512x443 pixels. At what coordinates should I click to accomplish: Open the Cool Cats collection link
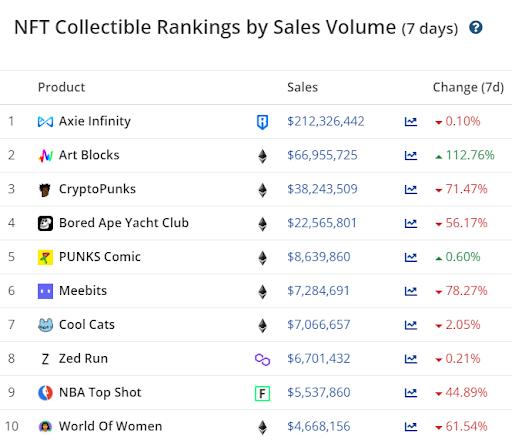tap(87, 325)
